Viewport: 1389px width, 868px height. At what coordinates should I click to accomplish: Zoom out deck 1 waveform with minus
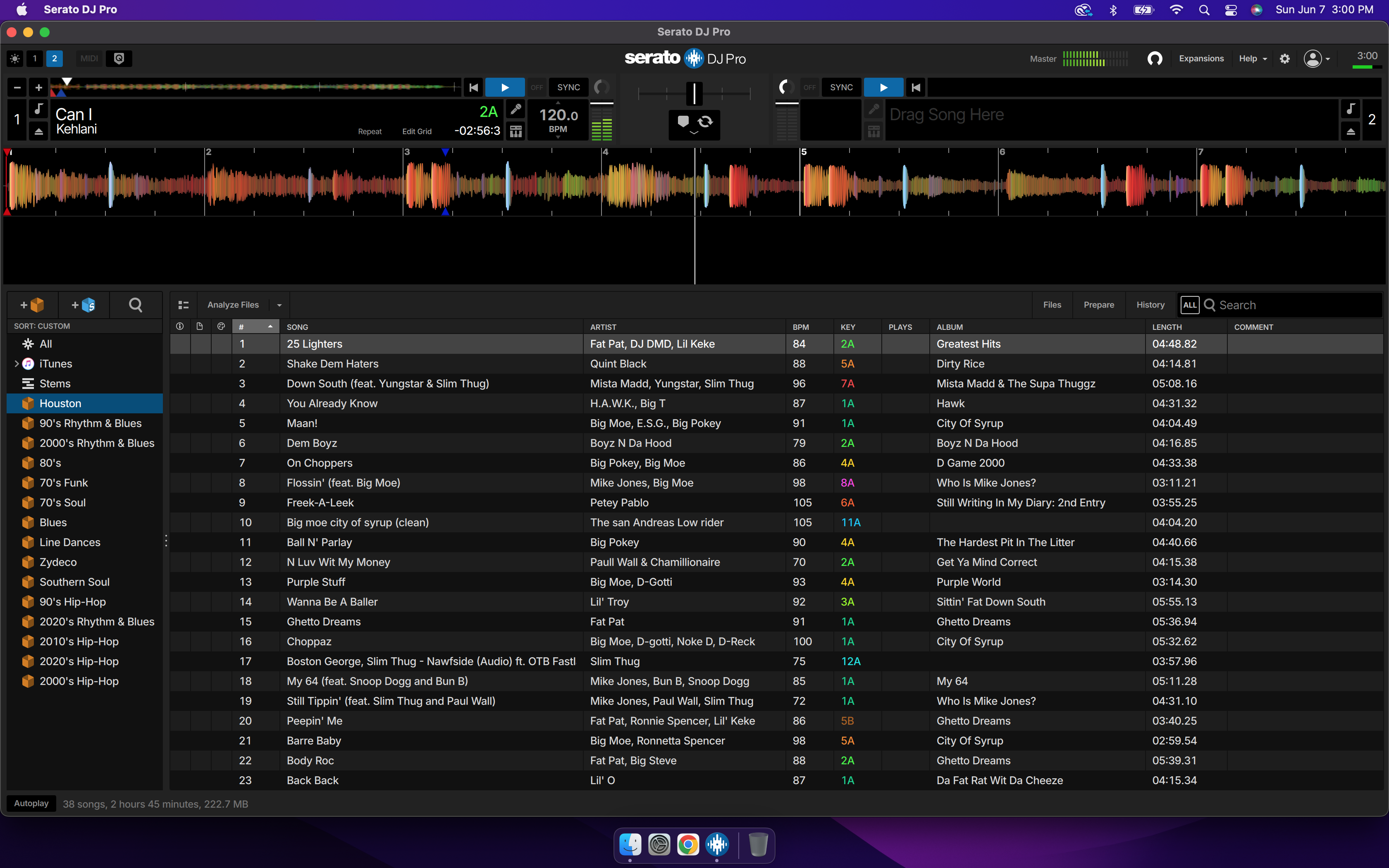(x=17, y=87)
